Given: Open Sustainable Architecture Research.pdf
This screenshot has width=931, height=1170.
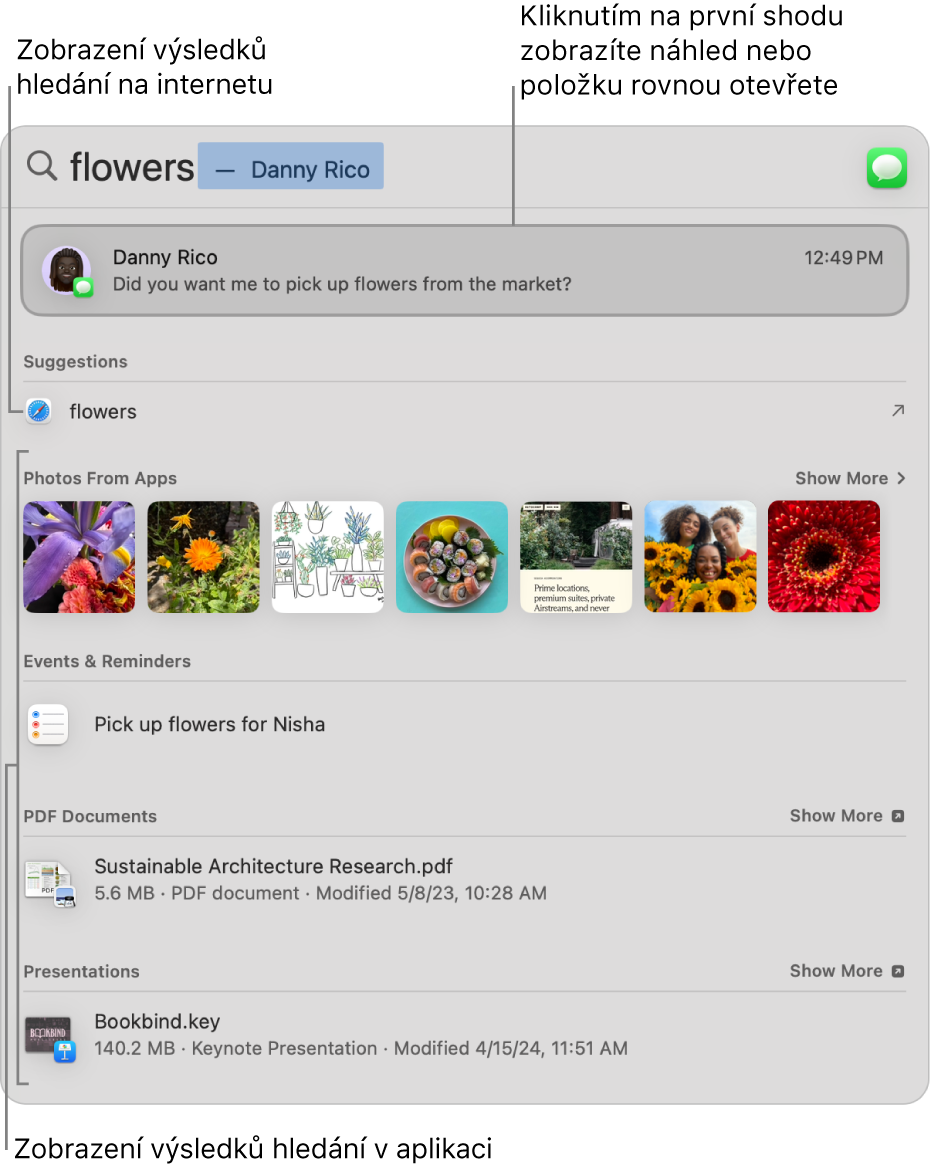Looking at the screenshot, I should 465,880.
